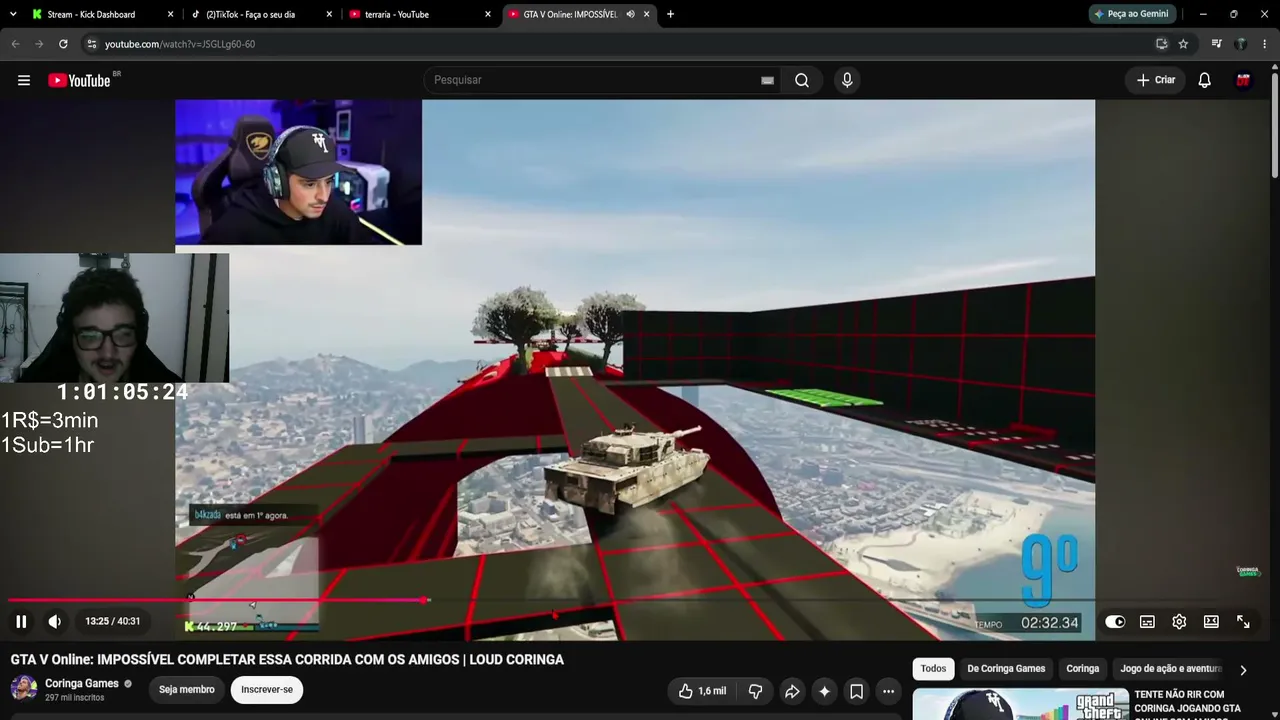Select the Jogo de ação e aventura chip

(x=1171, y=669)
